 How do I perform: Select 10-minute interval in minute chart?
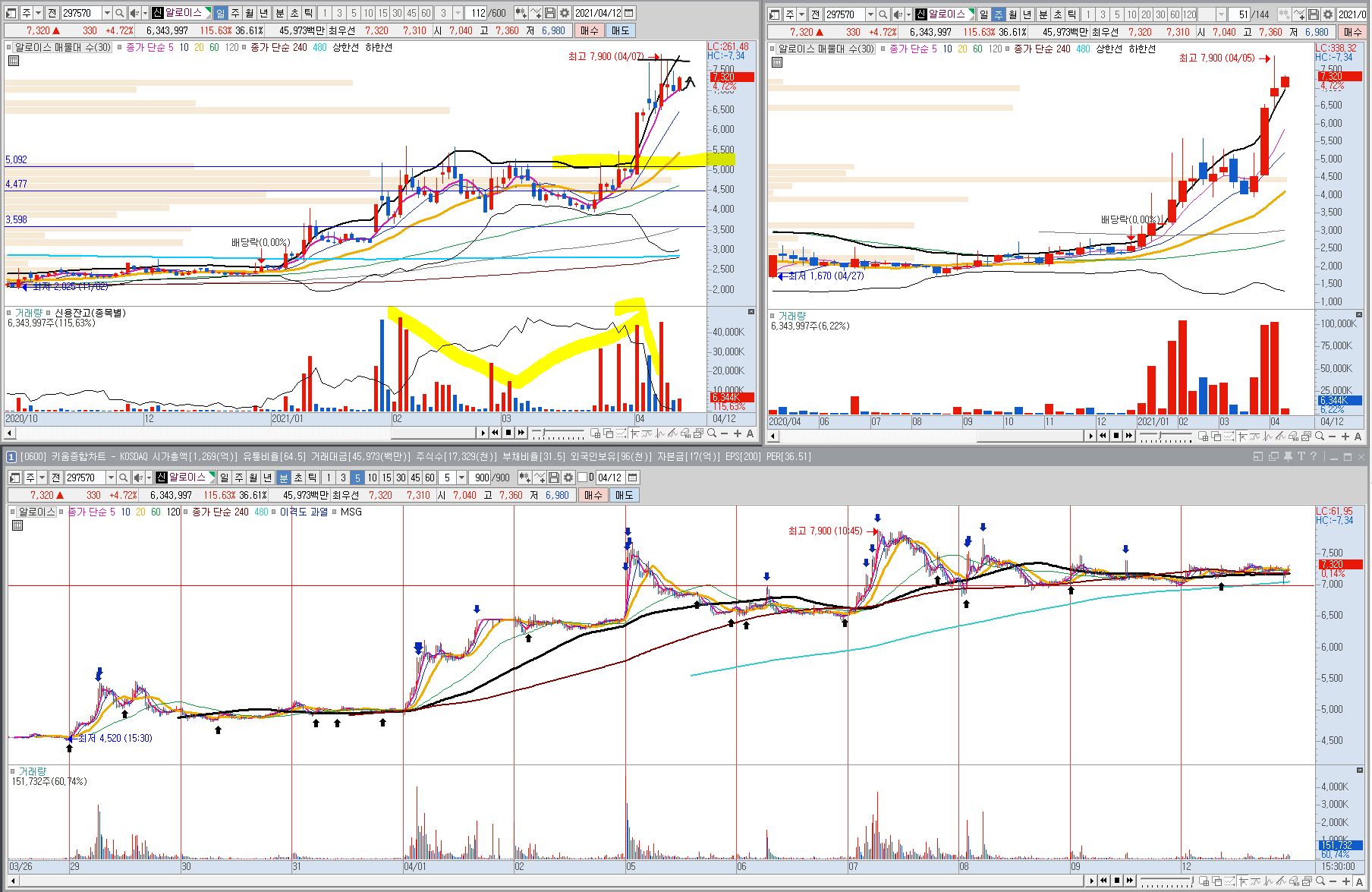point(373,478)
